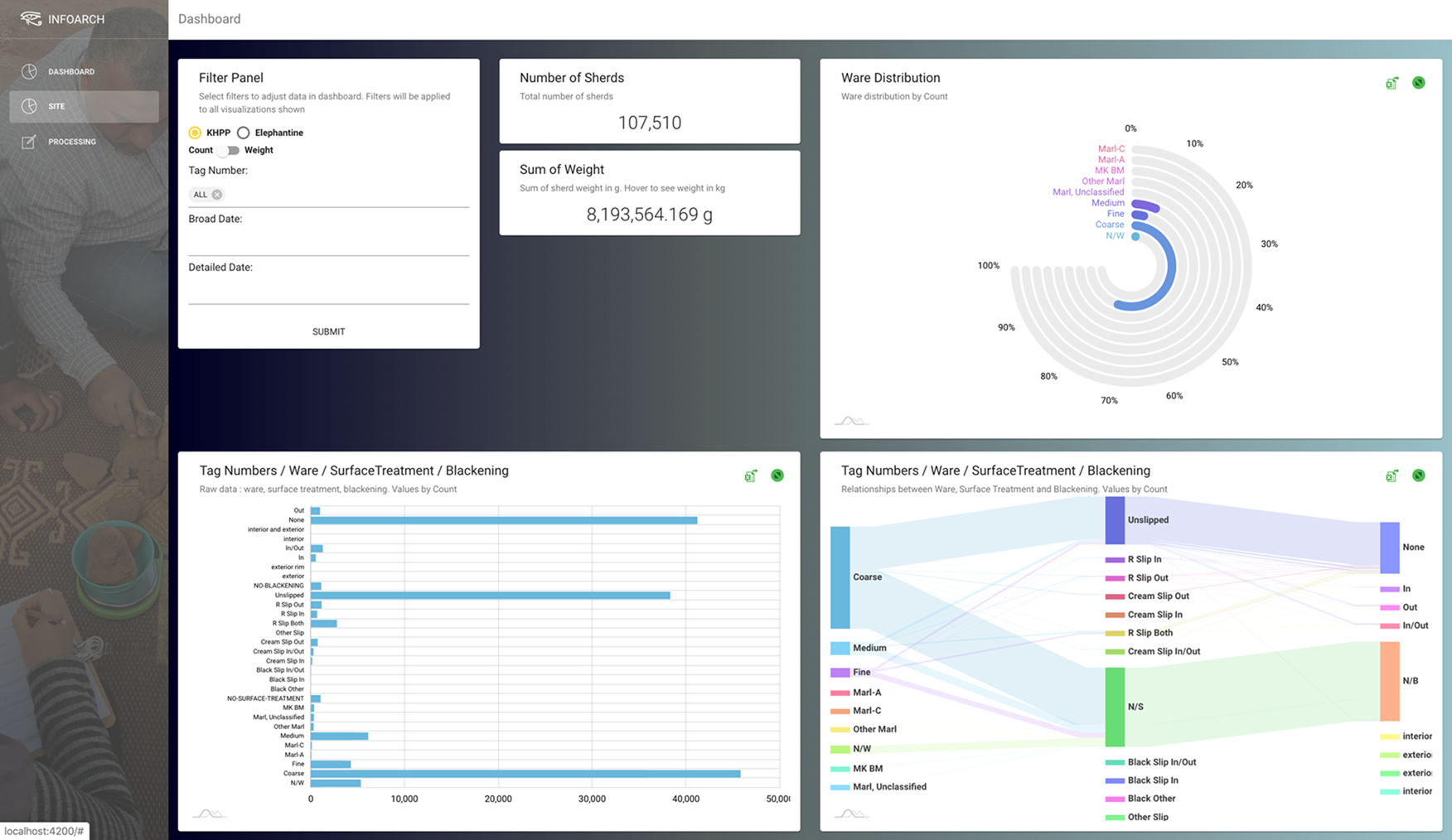Select the Unslipped node in Sankey diagram
The height and width of the screenshot is (840, 1452).
[1115, 520]
